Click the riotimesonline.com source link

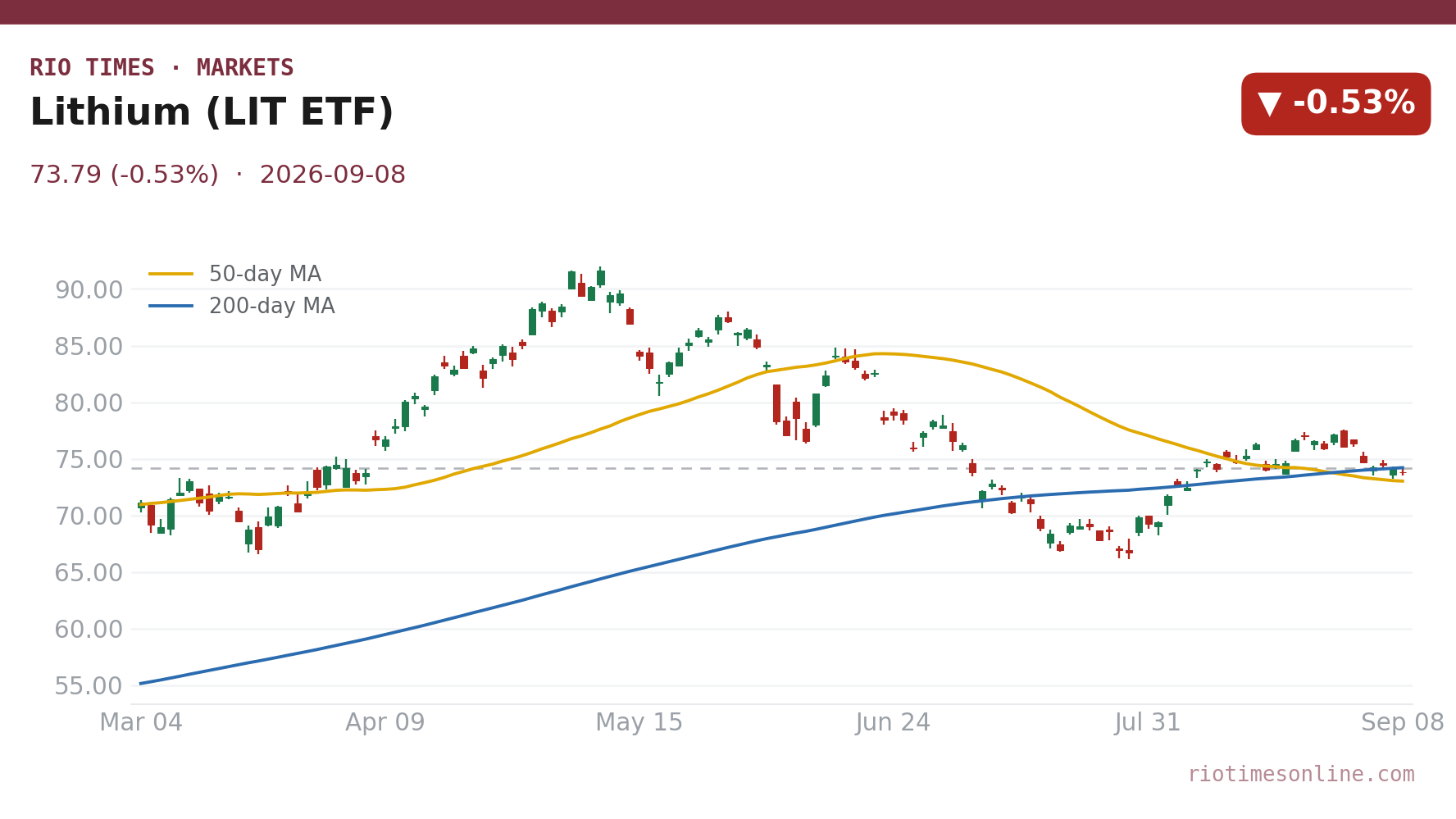tap(1301, 775)
